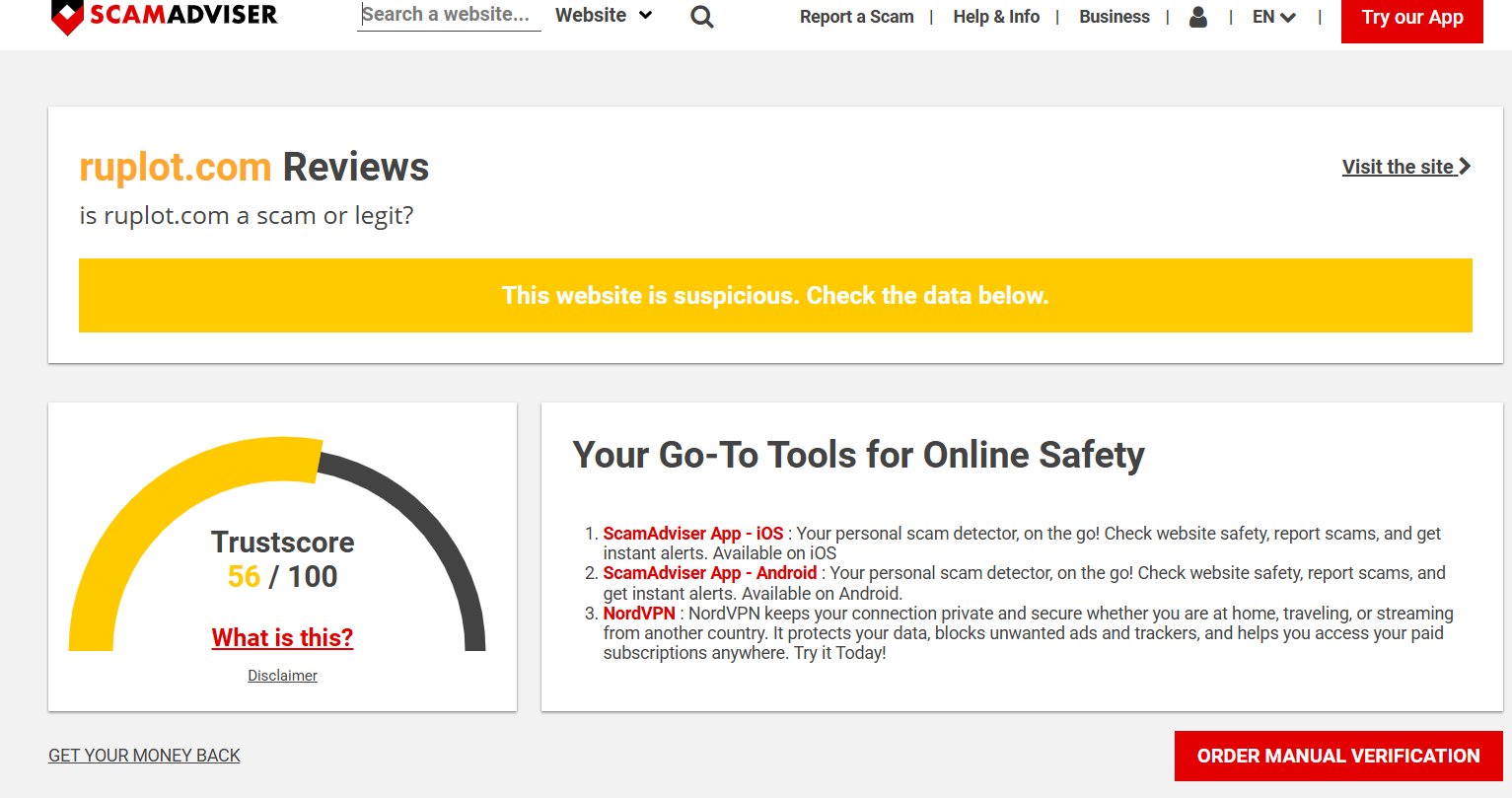1512x798 pixels.
Task: Click the Order Manual Verification button
Action: click(x=1337, y=756)
